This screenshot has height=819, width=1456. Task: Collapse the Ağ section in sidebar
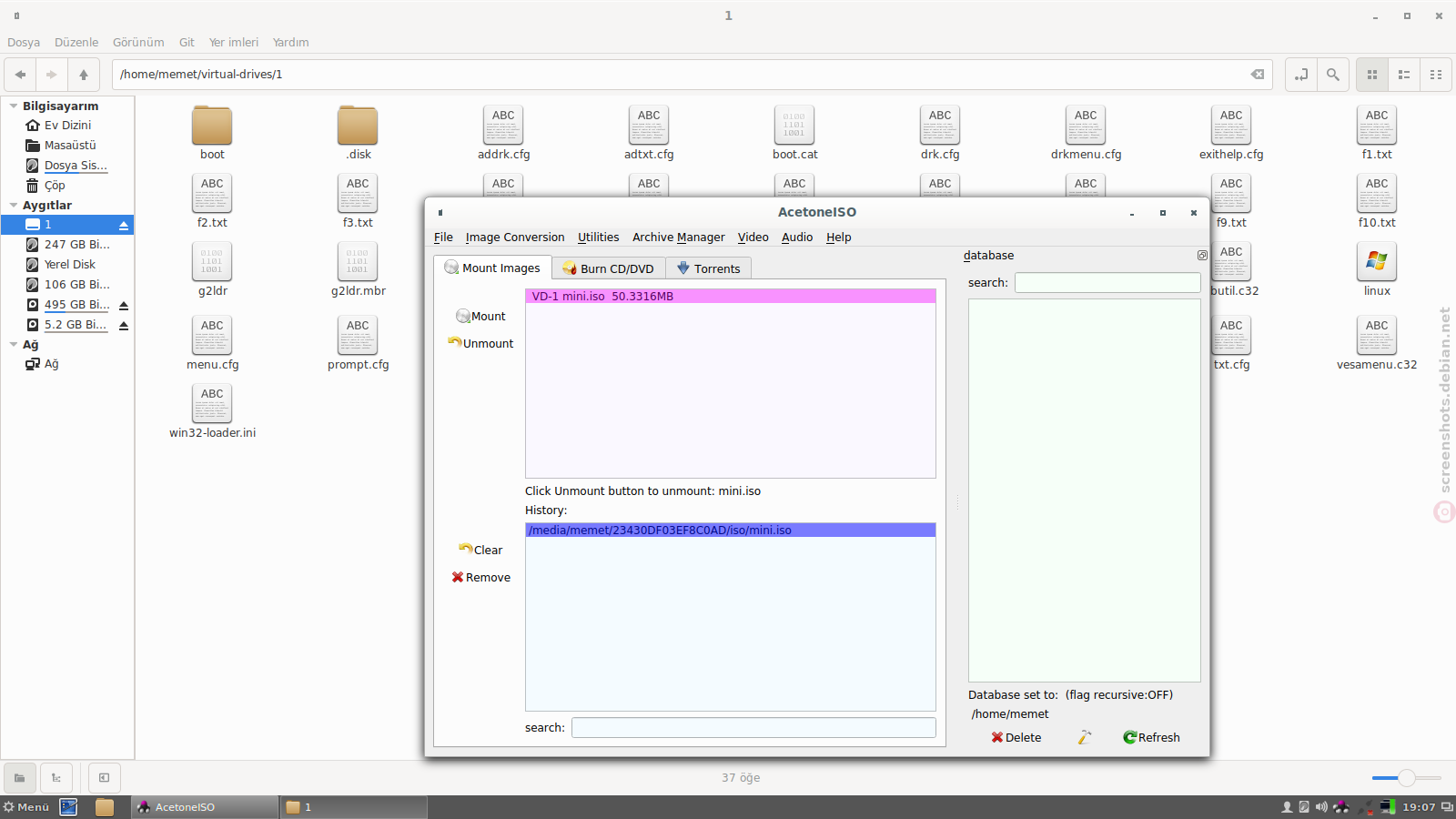14,345
